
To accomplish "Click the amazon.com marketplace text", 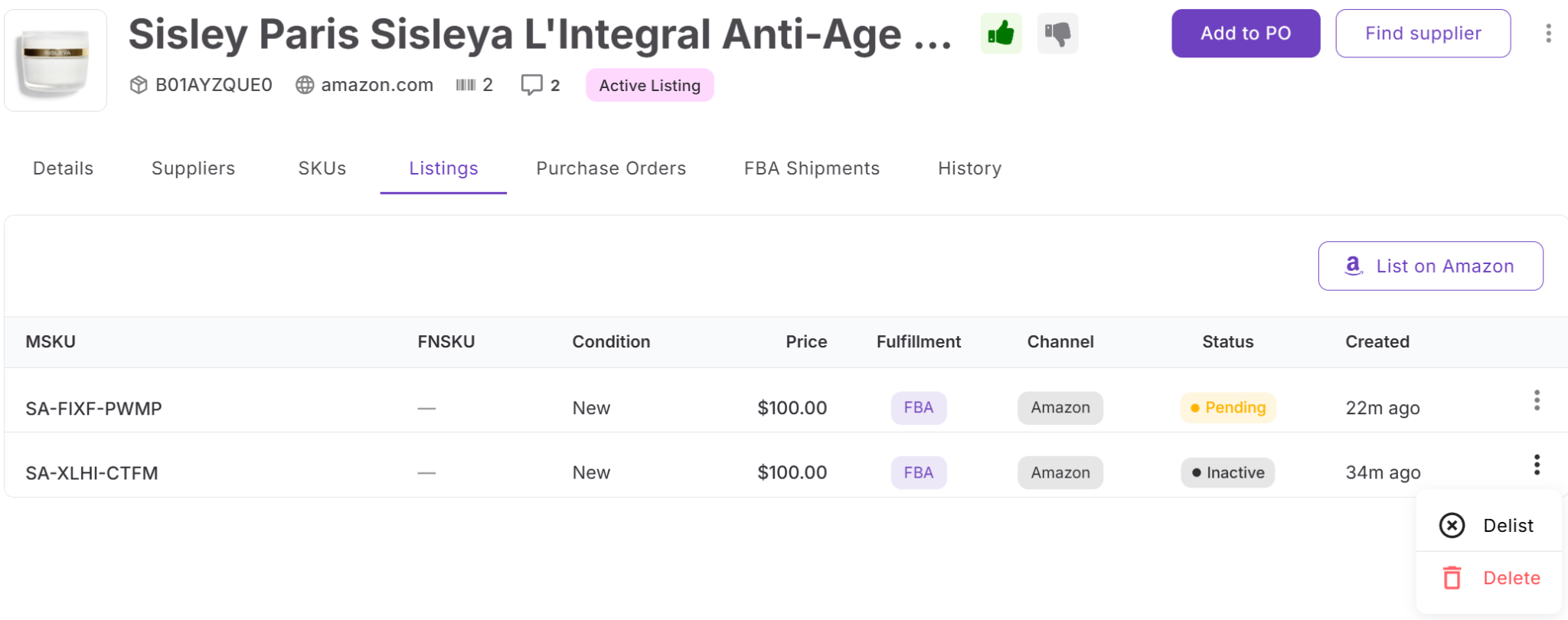I will [377, 85].
